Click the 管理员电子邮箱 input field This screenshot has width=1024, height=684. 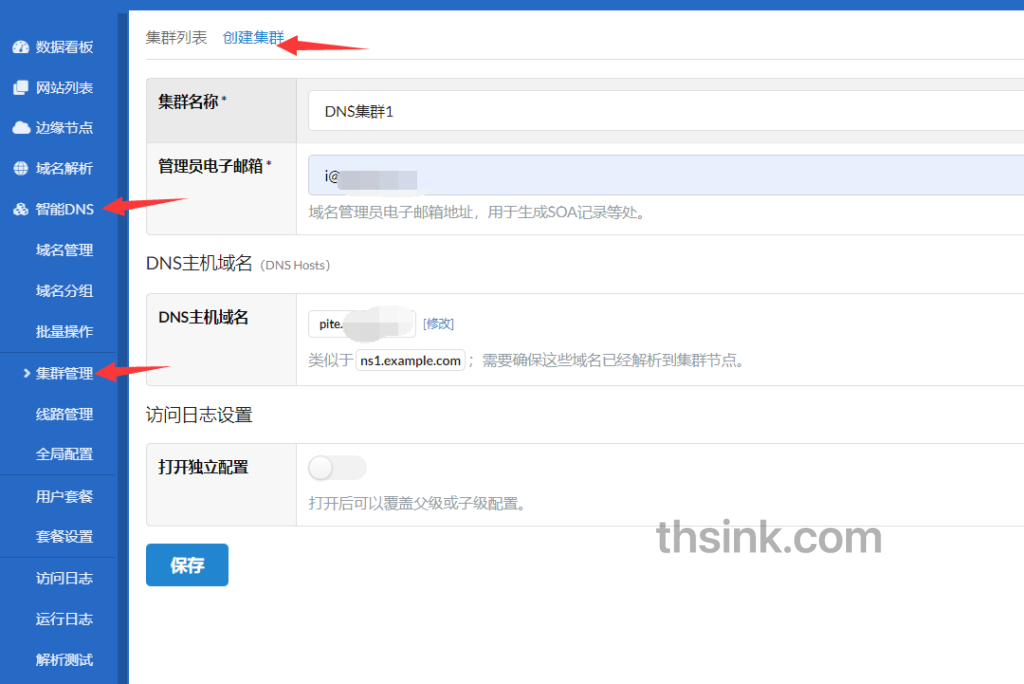665,175
